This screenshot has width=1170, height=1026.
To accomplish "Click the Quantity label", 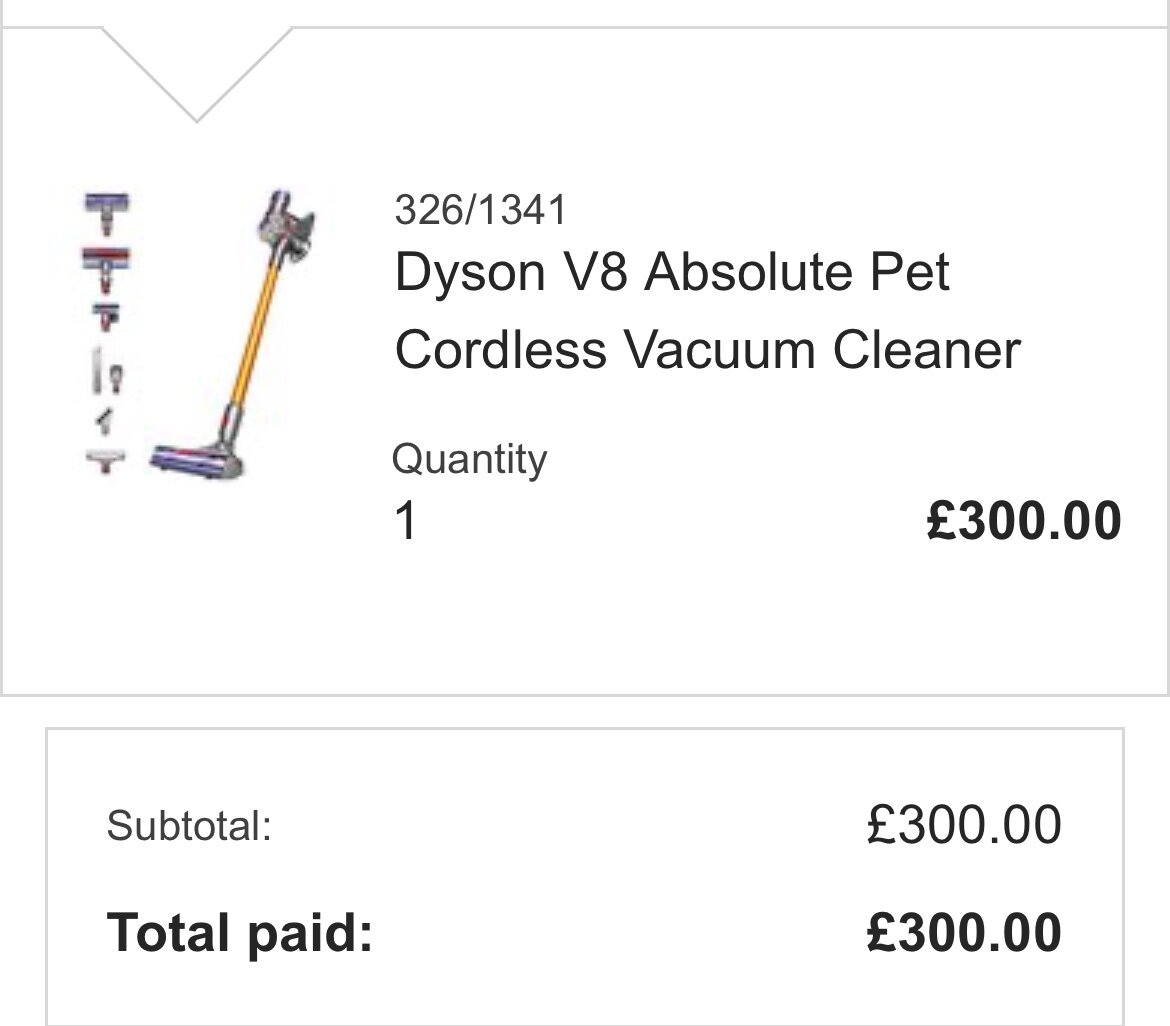I will [x=469, y=459].
